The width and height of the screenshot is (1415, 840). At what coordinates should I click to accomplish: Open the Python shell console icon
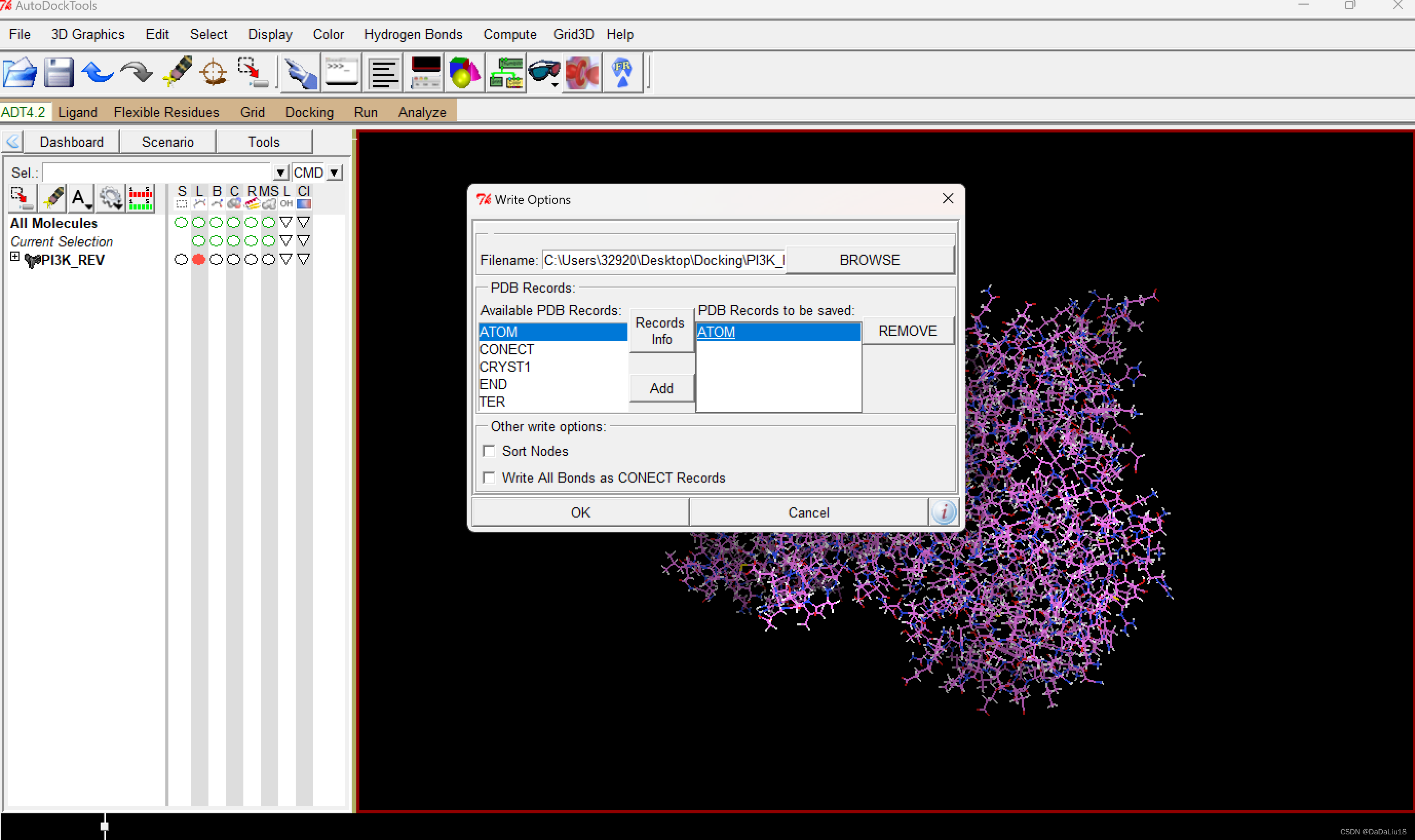[x=342, y=72]
